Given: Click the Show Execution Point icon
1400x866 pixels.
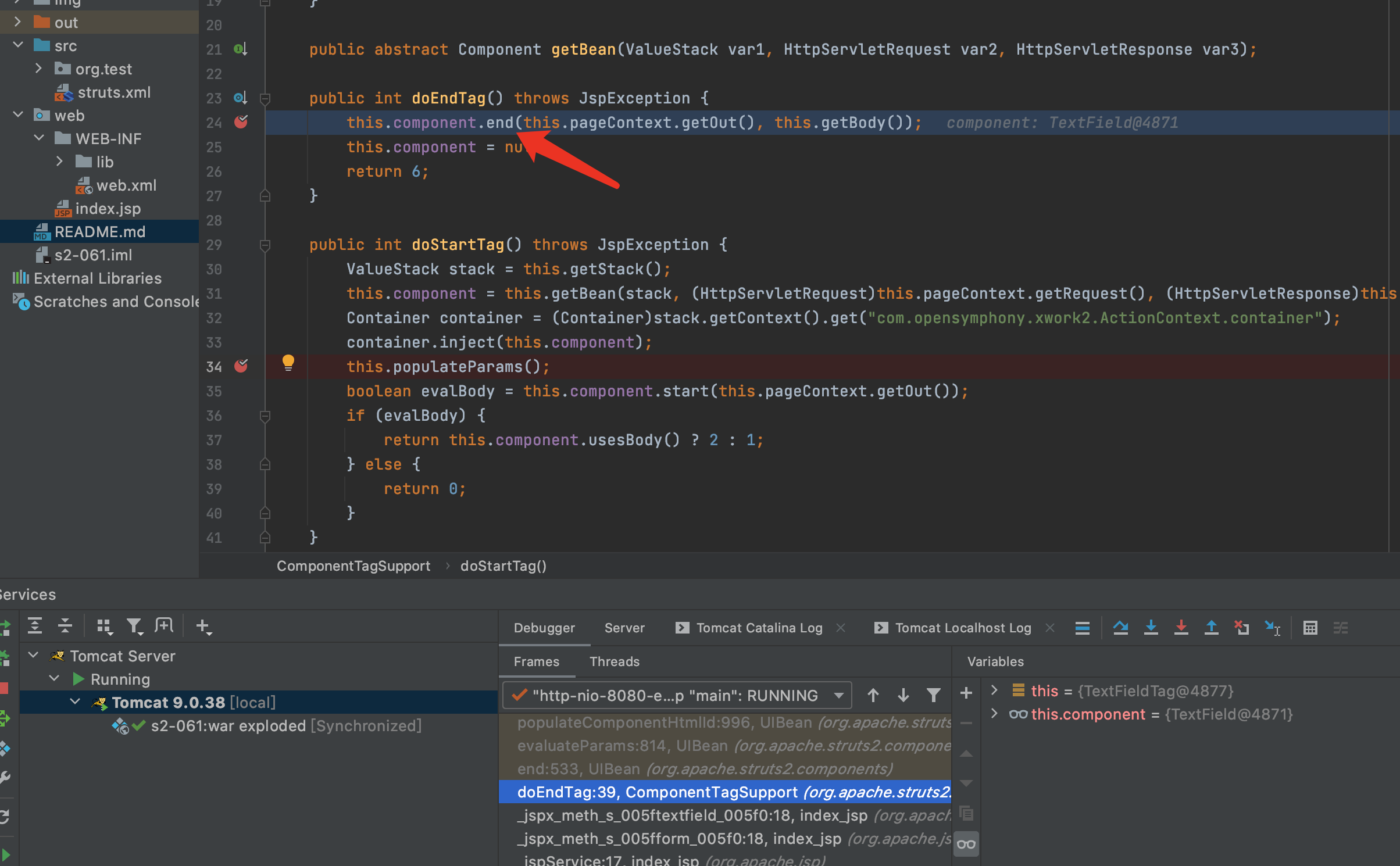Looking at the screenshot, I should click(x=1082, y=628).
